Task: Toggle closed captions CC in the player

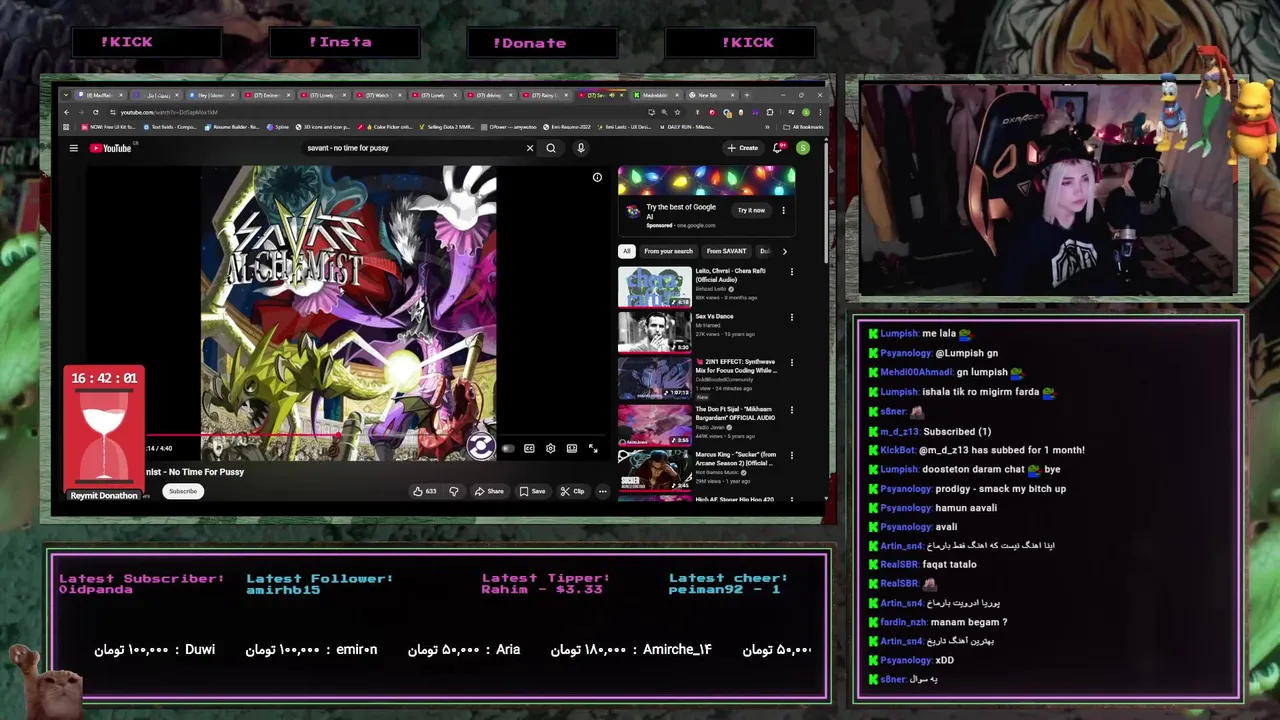Action: [x=529, y=449]
